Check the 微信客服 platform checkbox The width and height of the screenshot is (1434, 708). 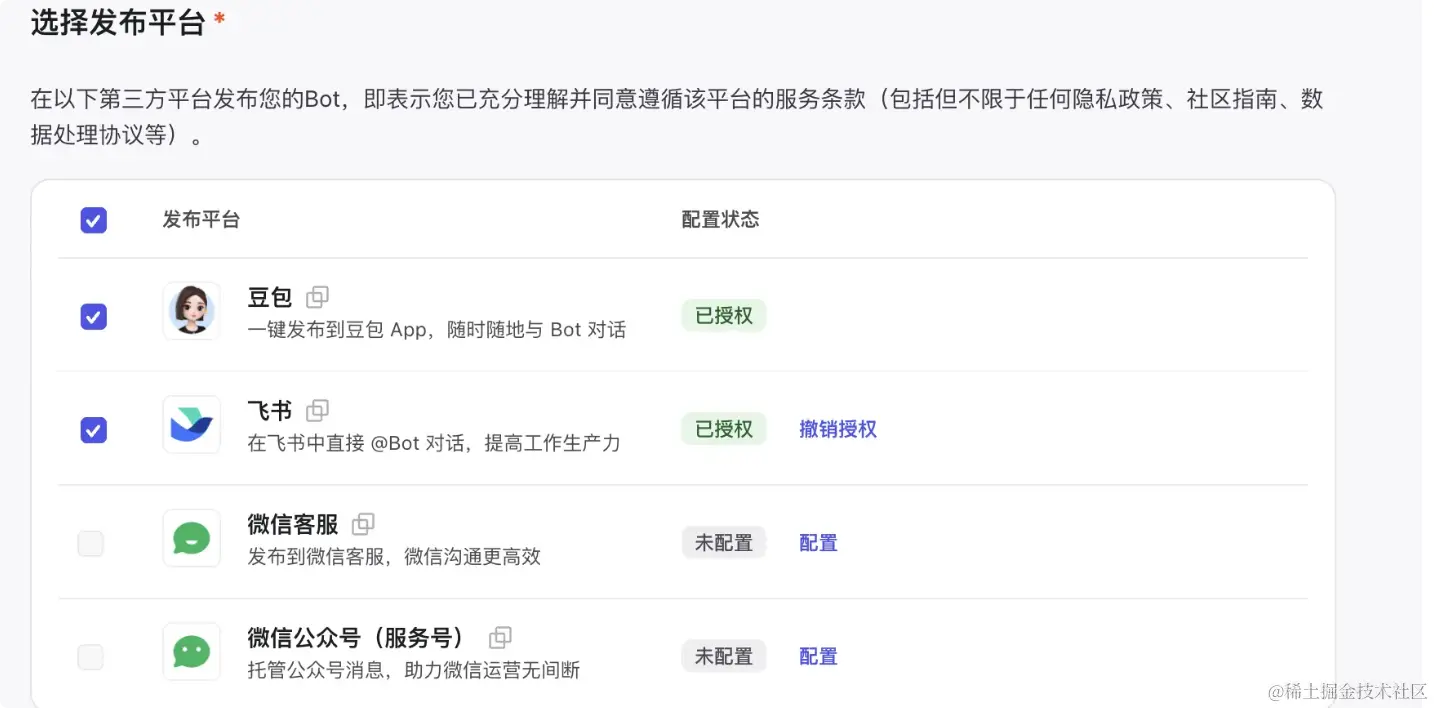pyautogui.click(x=91, y=544)
